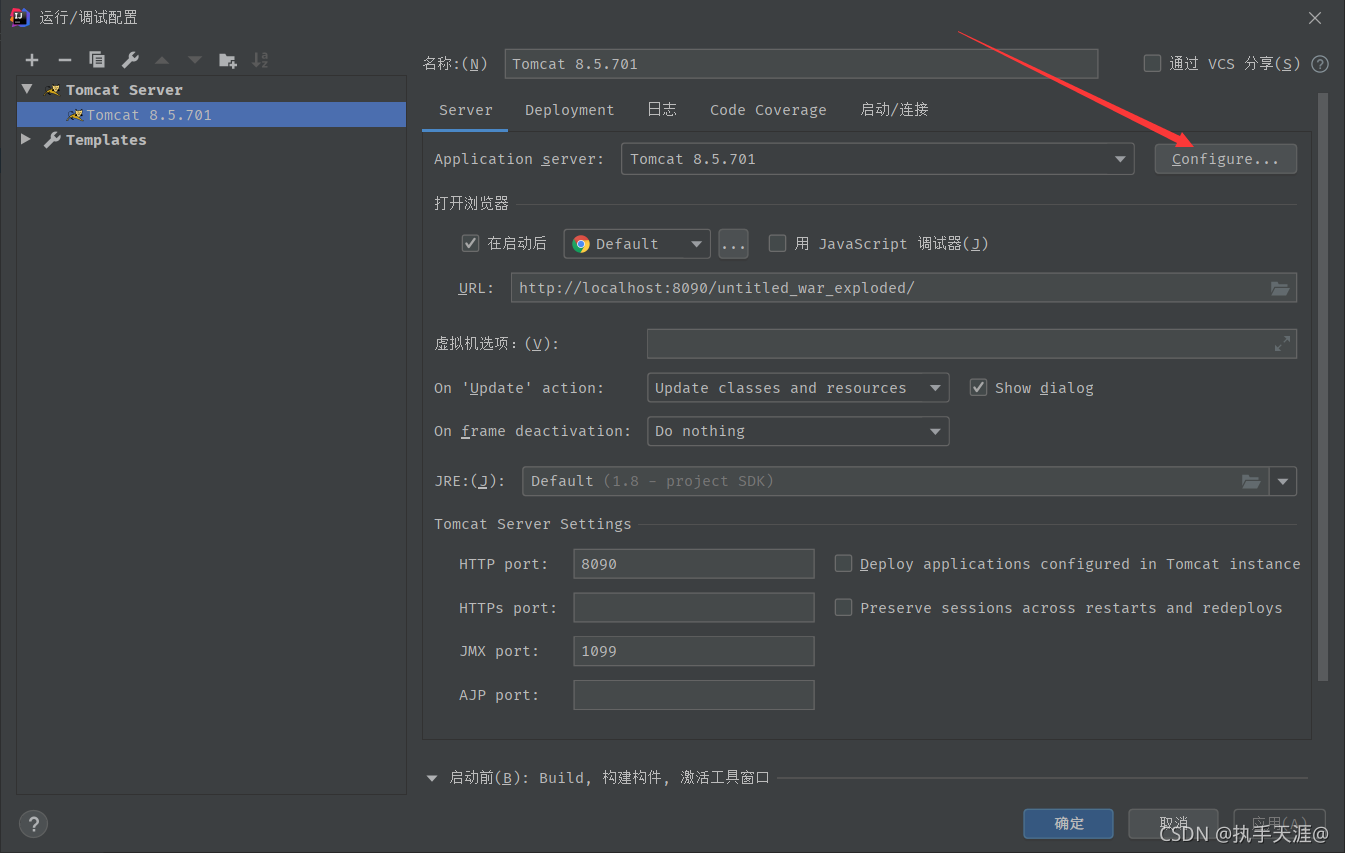The image size is (1345, 853).
Task: Click the name input field
Action: pos(801,64)
